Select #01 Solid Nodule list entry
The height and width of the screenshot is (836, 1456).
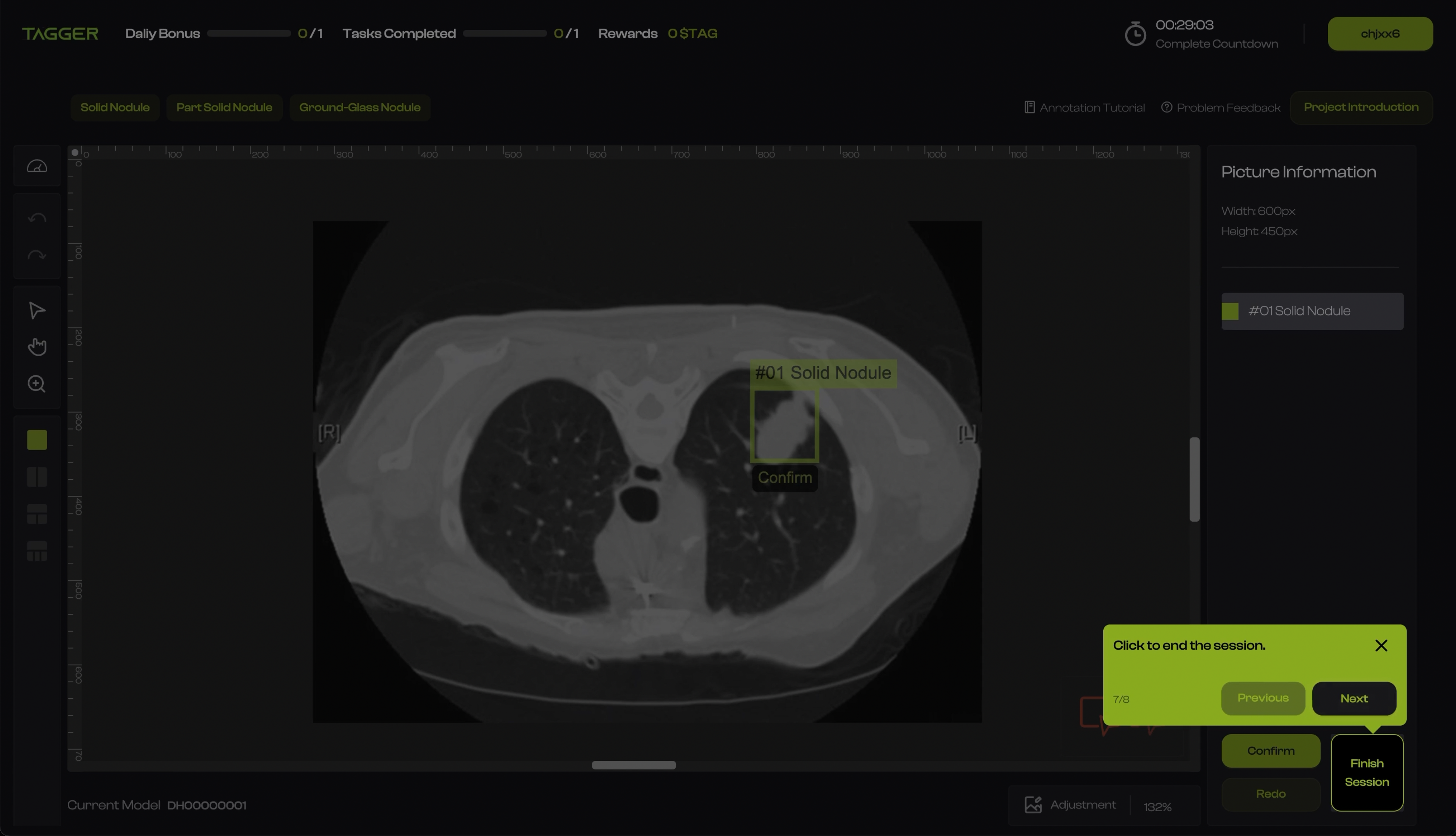click(1312, 311)
